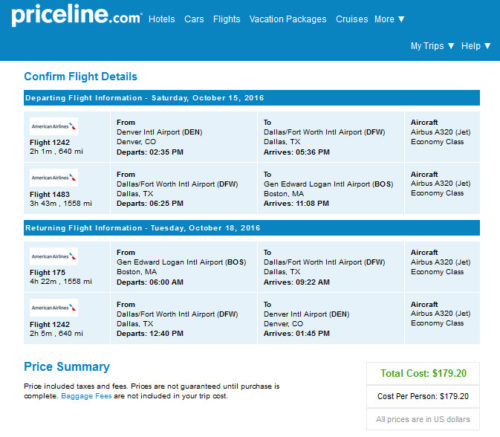Expand the More dropdown menu

389,19
